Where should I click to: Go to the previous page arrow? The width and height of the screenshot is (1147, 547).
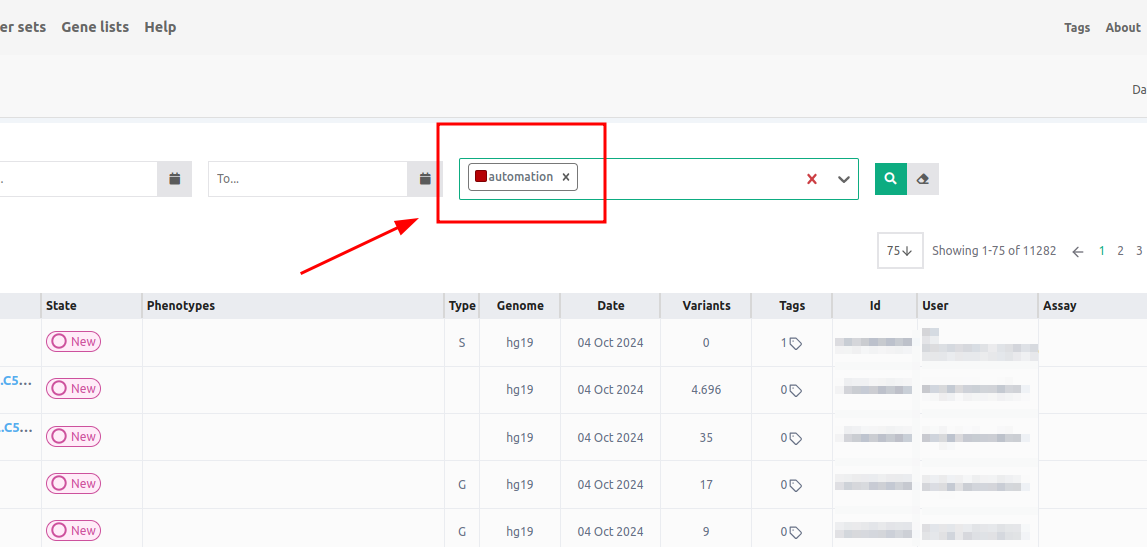(1077, 252)
